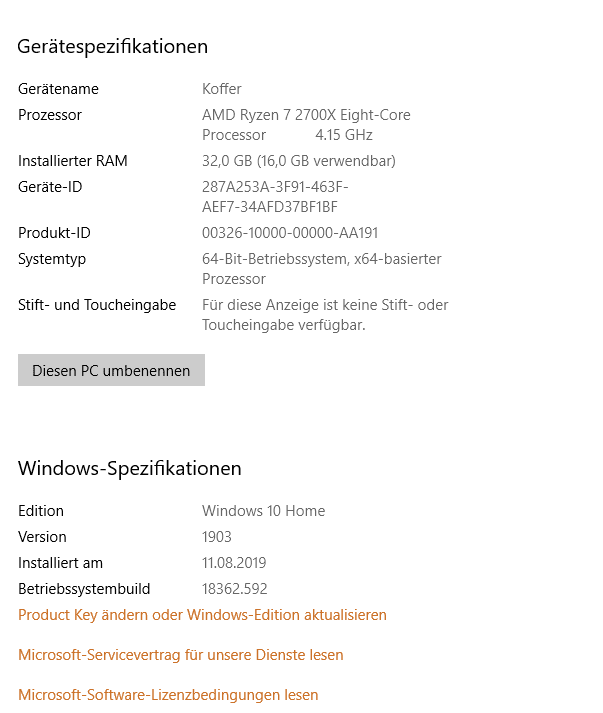Open the Product Key ändern link

click(202, 615)
